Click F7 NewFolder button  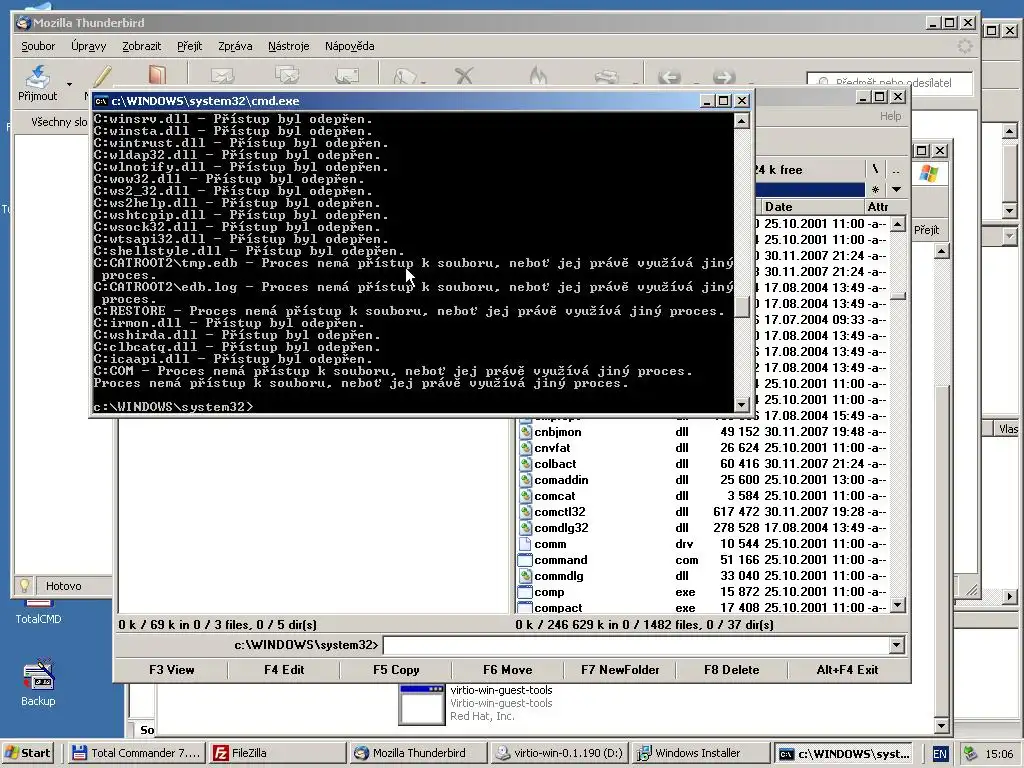pos(620,669)
